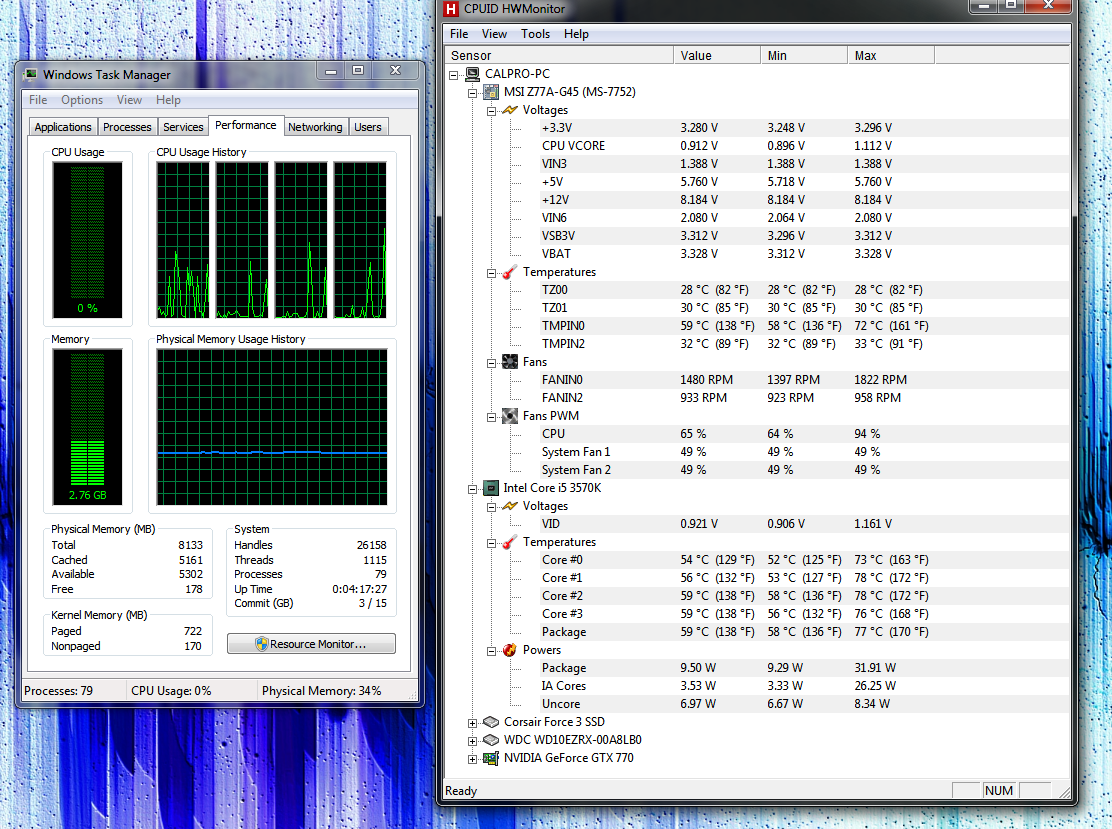Click the NVIDIA GeForce GTX 770 card icon
The height and width of the screenshot is (829, 1112).
(491, 758)
